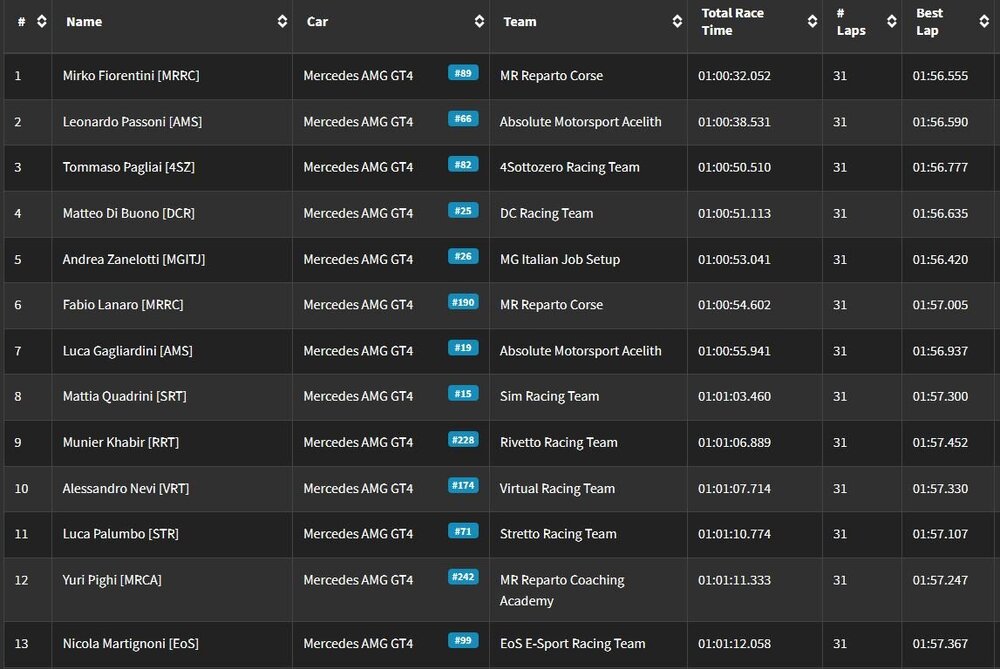Click best lap time 01:57.107
Screen dimensions: 1000x669
pyautogui.click(x=940, y=534)
